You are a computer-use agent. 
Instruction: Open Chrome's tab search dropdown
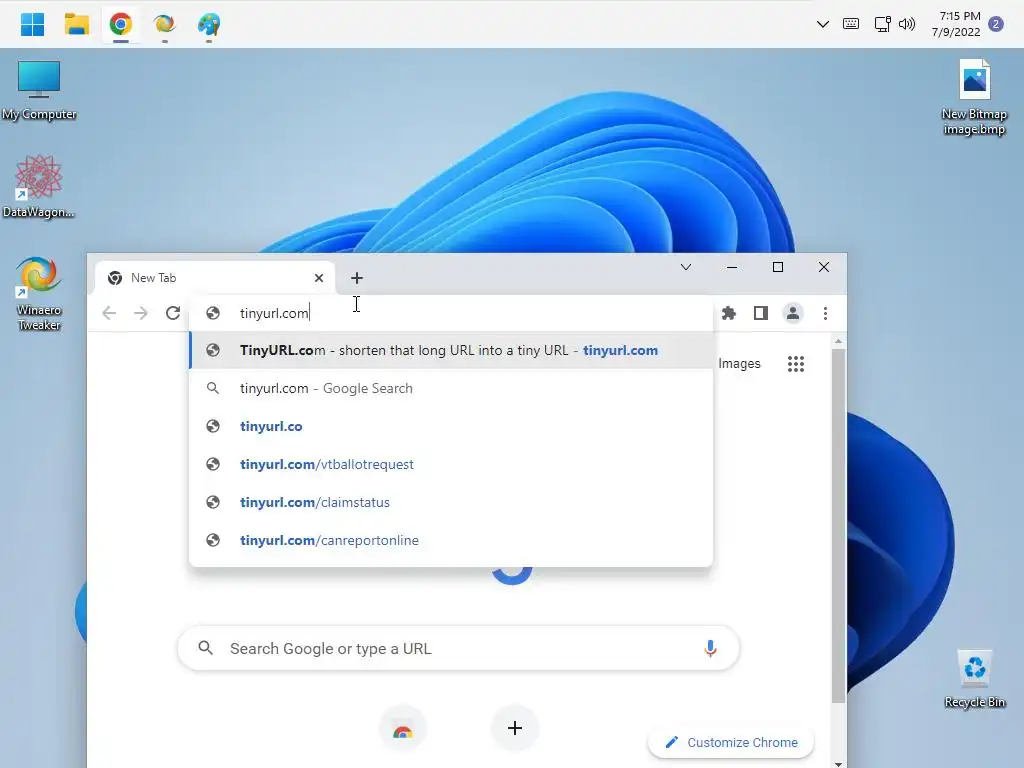686,267
